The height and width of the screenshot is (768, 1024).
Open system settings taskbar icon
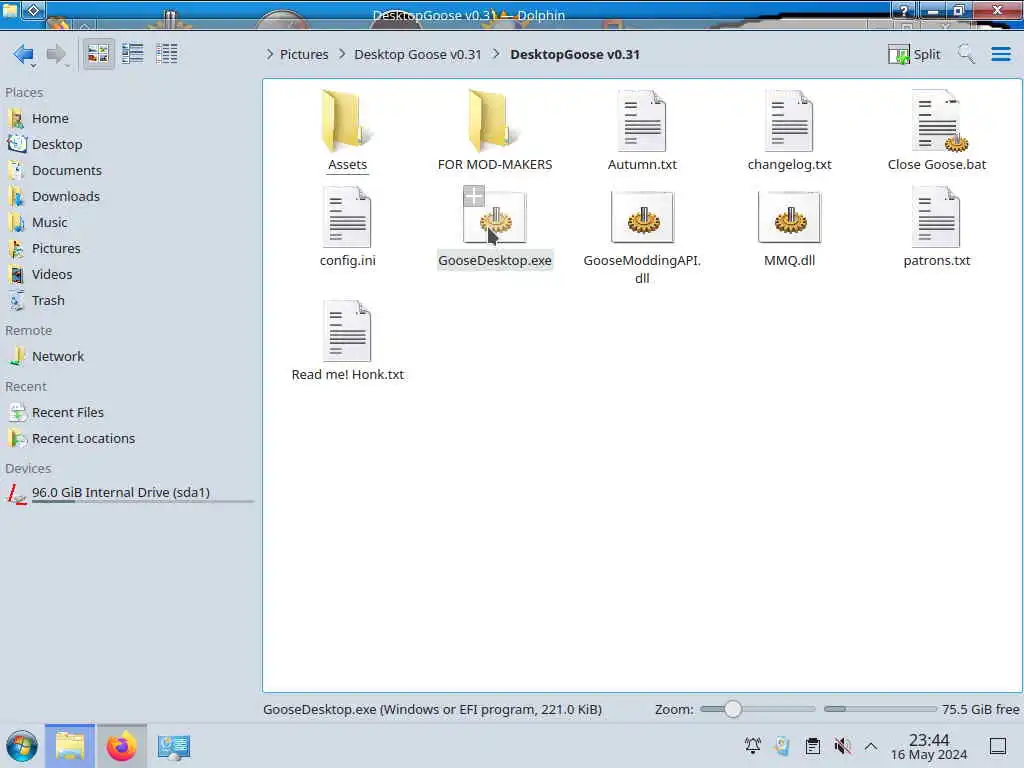[173, 746]
